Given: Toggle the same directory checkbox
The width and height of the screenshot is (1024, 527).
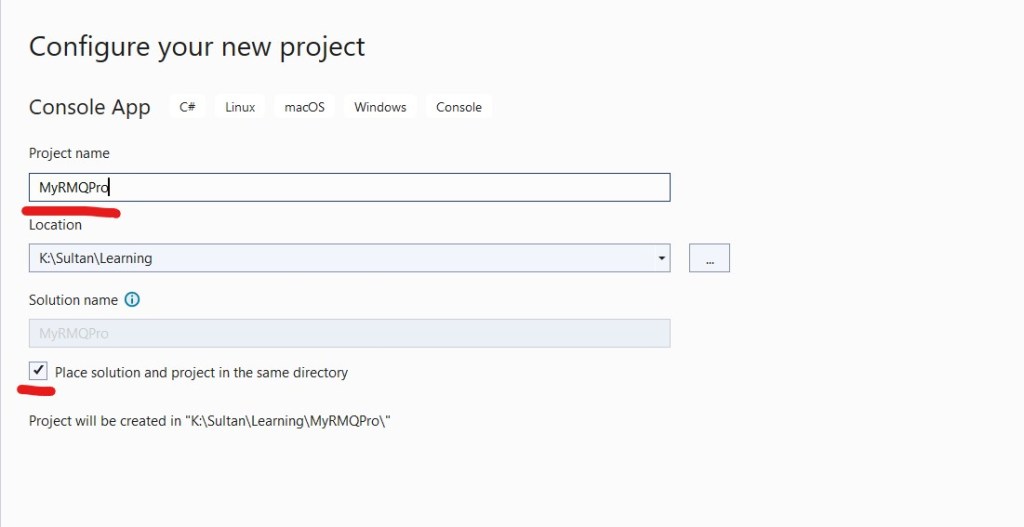Looking at the screenshot, I should click(x=39, y=371).
